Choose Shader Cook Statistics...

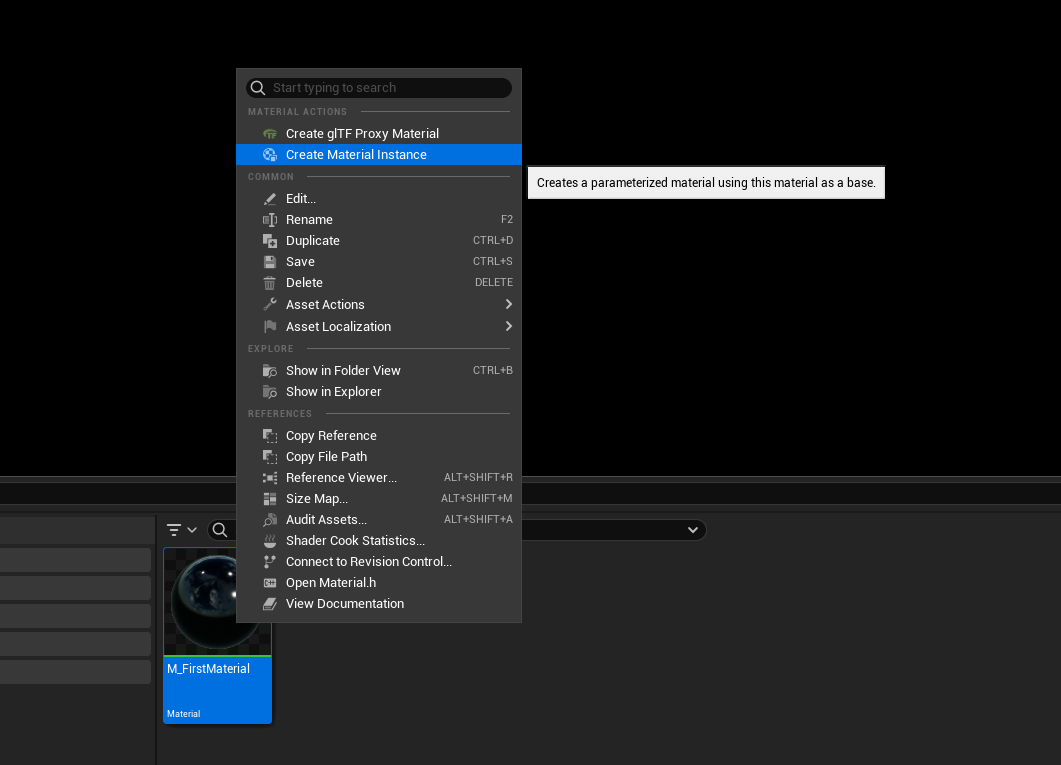[x=379, y=540]
